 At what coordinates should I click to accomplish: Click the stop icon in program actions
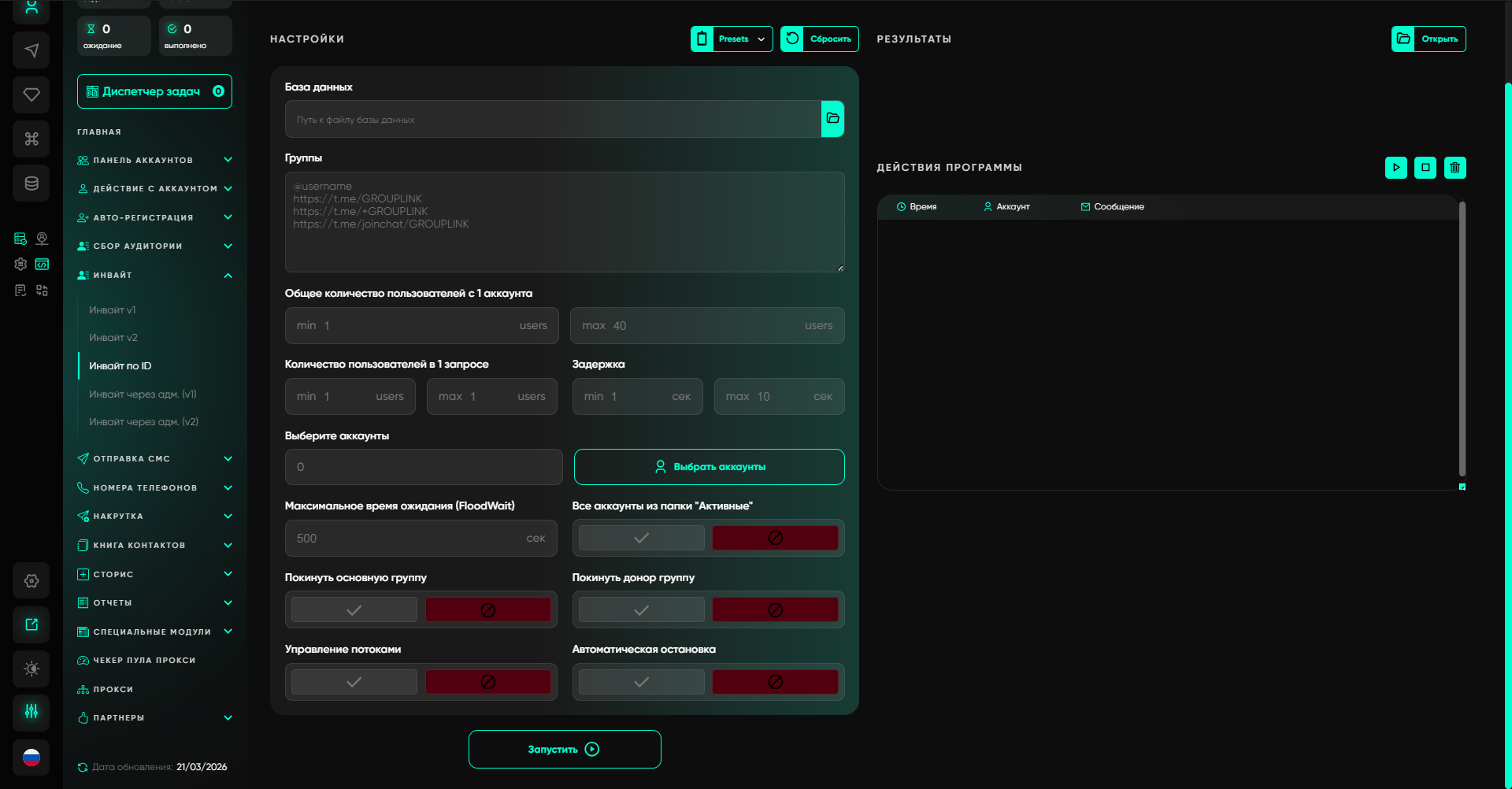click(1425, 168)
